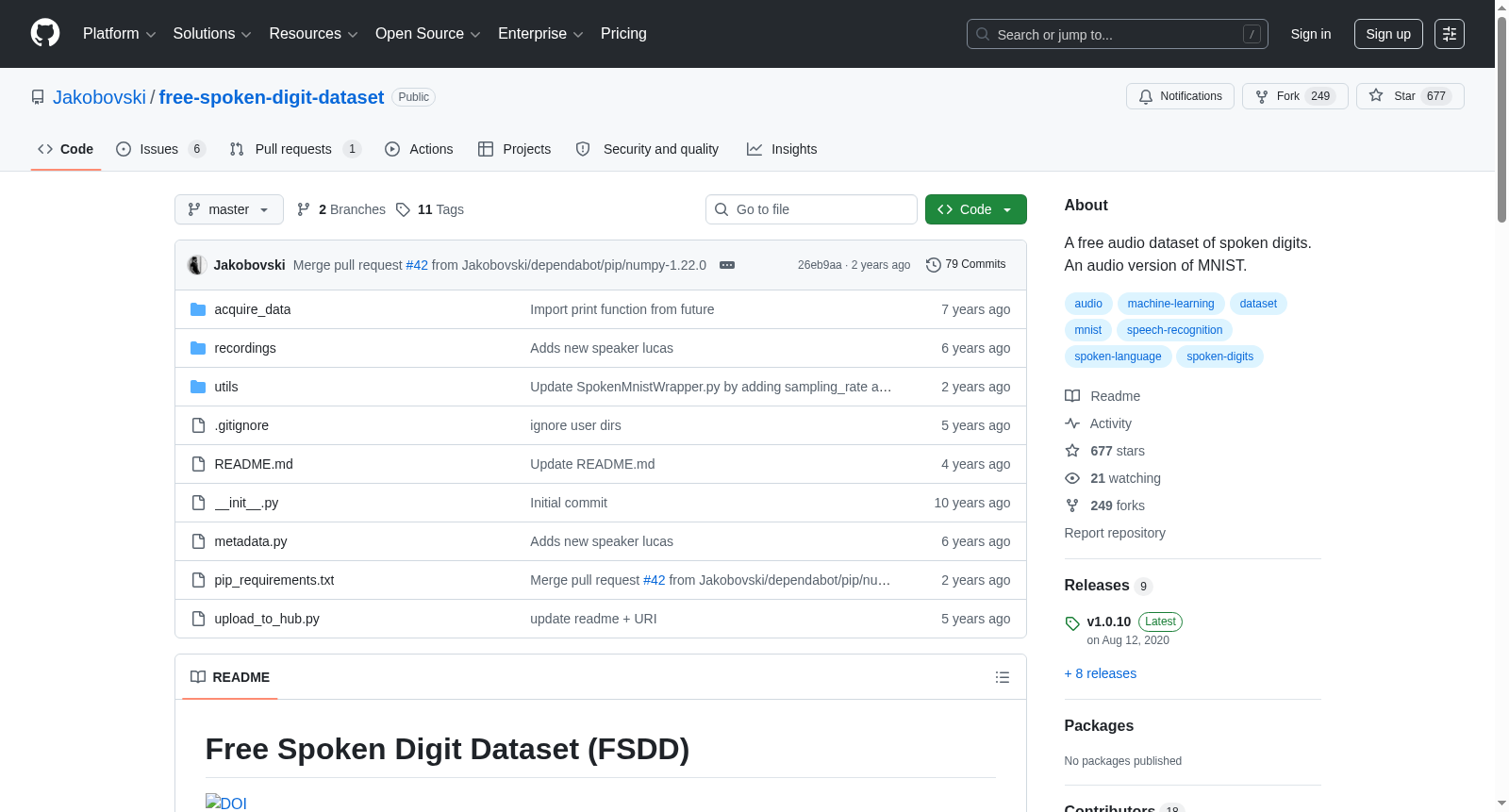1509x812 pixels.
Task: Open the green Code dropdown
Action: click(x=975, y=209)
